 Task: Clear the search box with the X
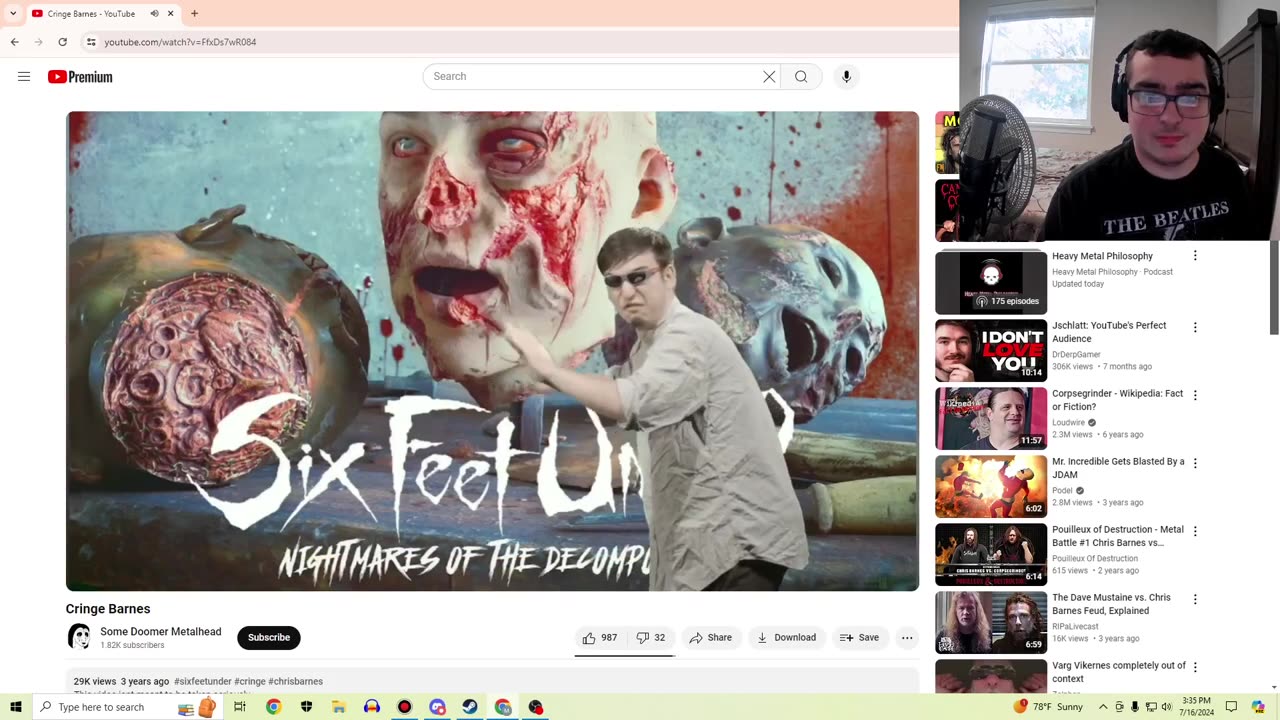tap(769, 77)
